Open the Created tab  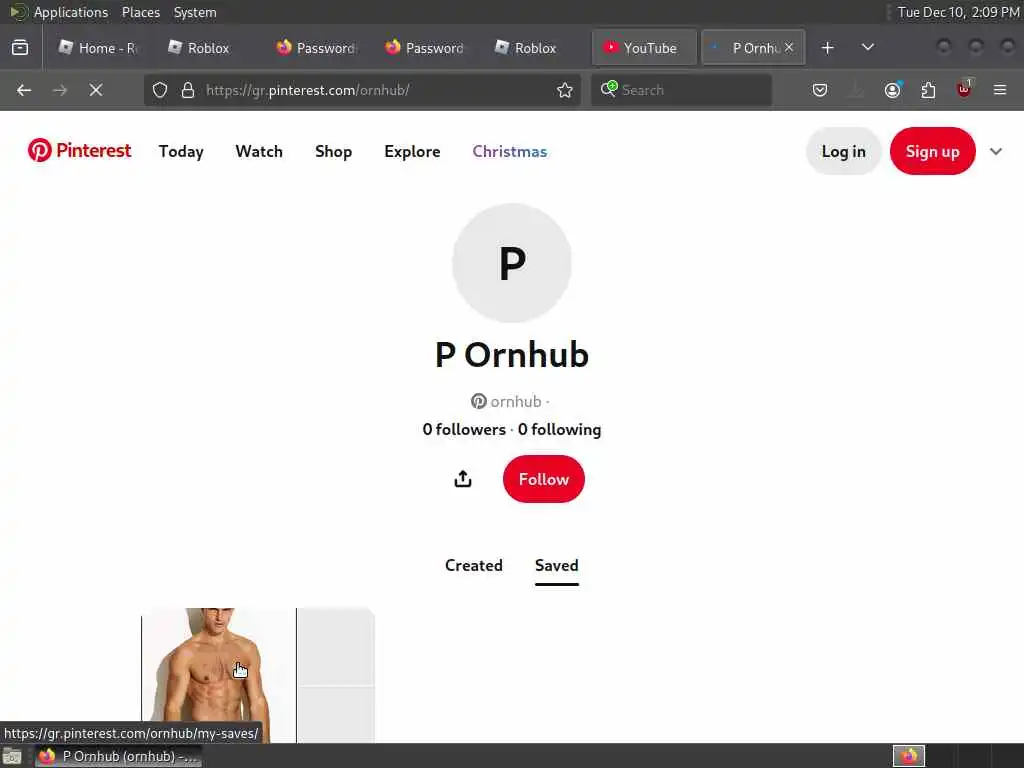[473, 566]
